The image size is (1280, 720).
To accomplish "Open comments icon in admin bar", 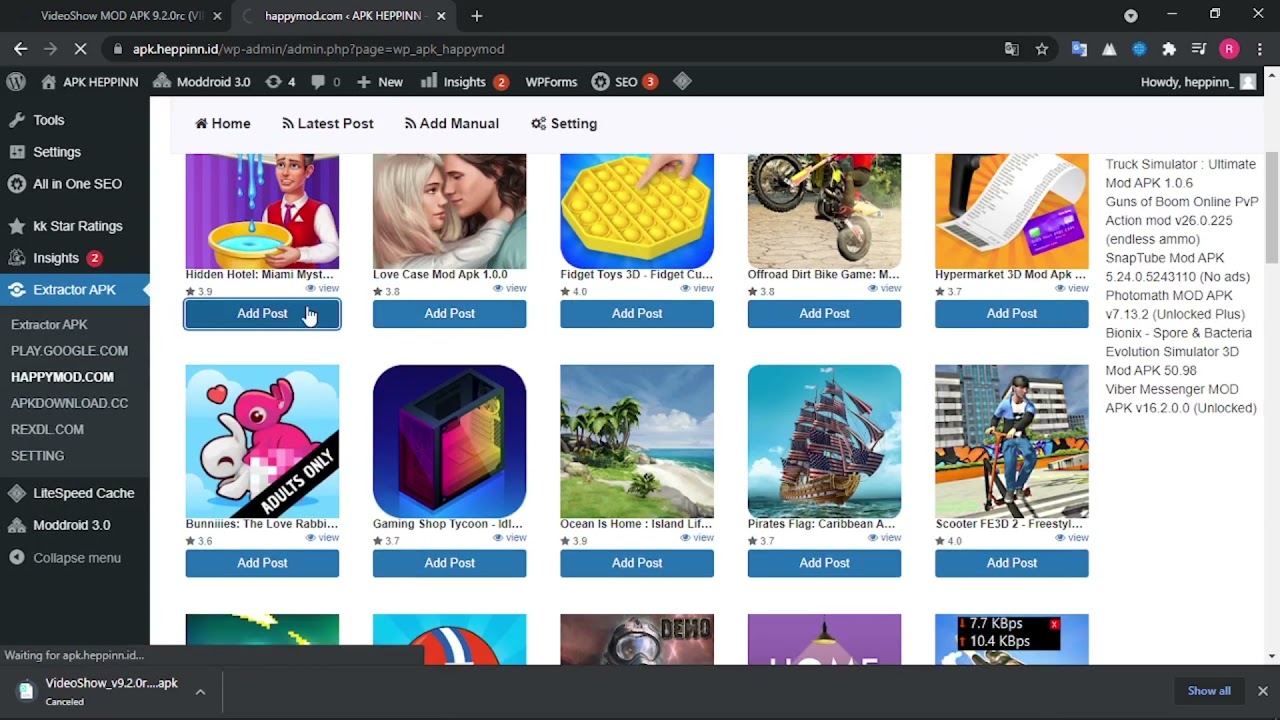I will [x=325, y=82].
